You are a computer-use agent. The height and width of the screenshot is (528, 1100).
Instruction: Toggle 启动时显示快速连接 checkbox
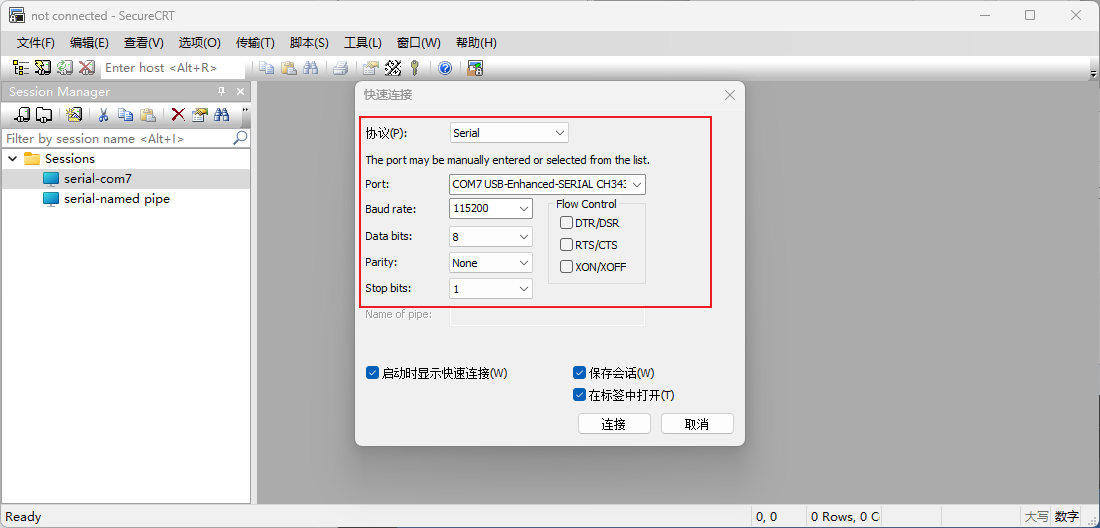[373, 373]
